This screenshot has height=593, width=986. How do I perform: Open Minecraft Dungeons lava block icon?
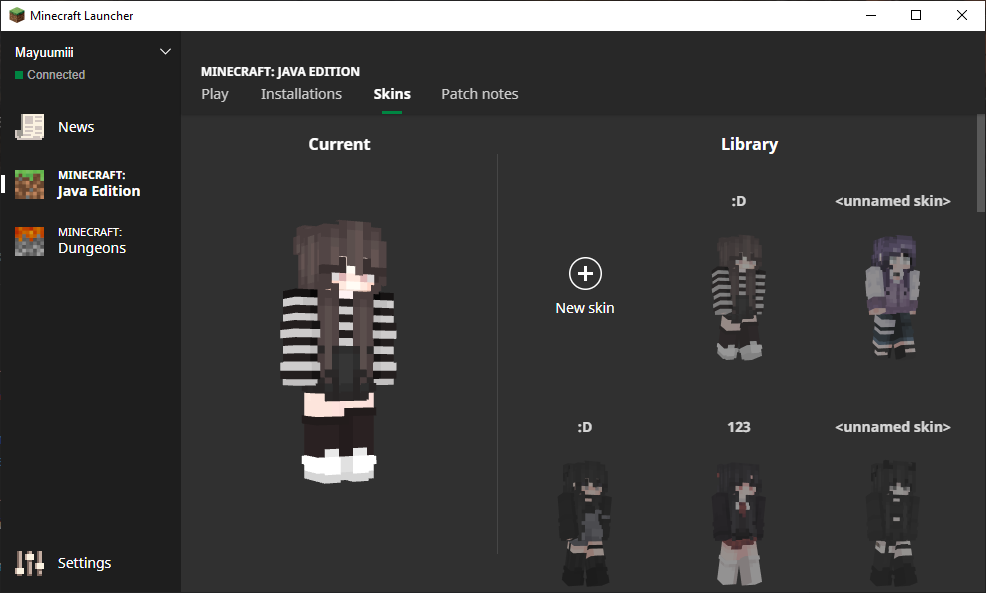click(30, 241)
